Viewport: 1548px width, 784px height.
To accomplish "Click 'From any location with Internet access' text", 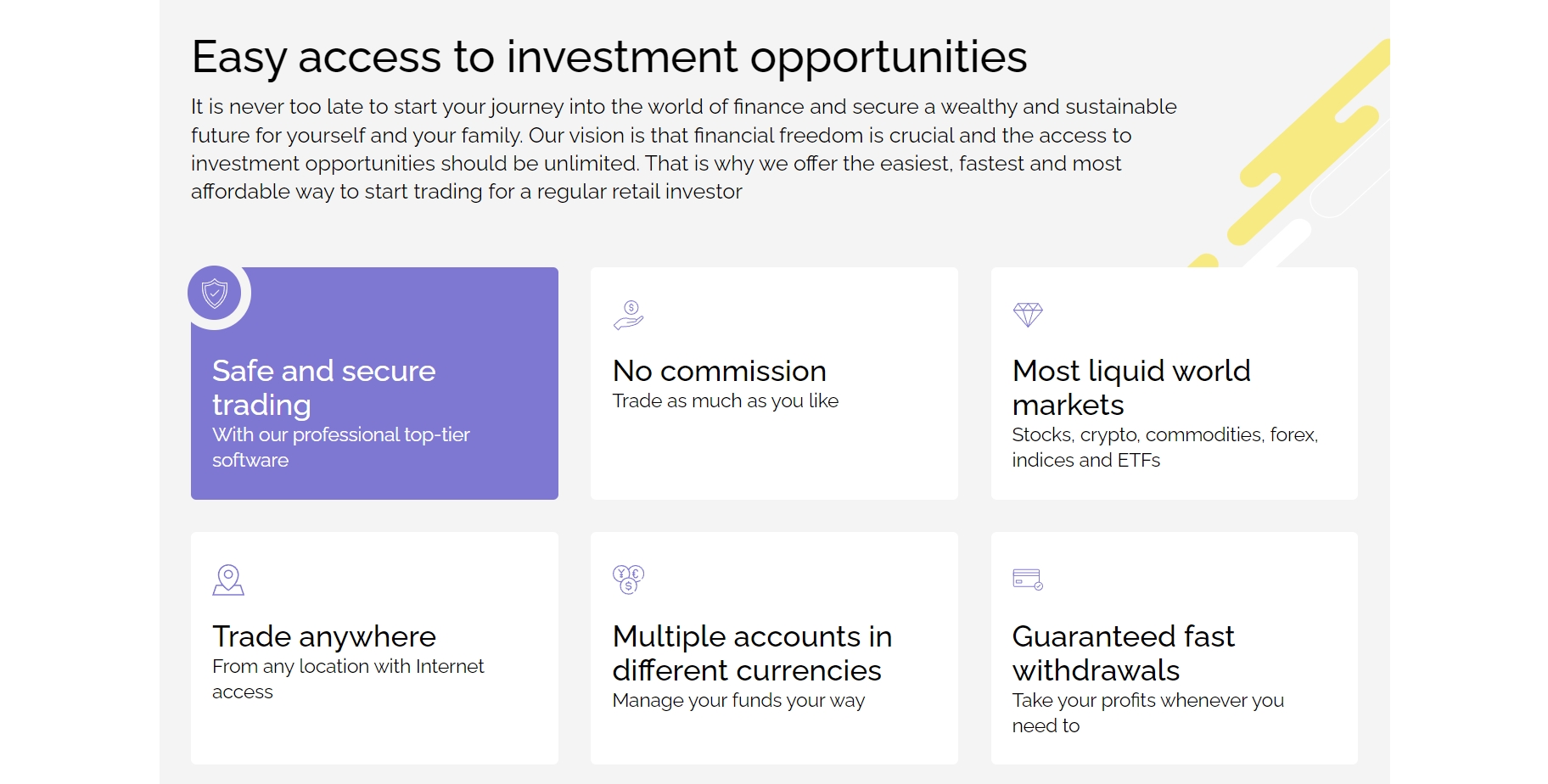I will (348, 679).
